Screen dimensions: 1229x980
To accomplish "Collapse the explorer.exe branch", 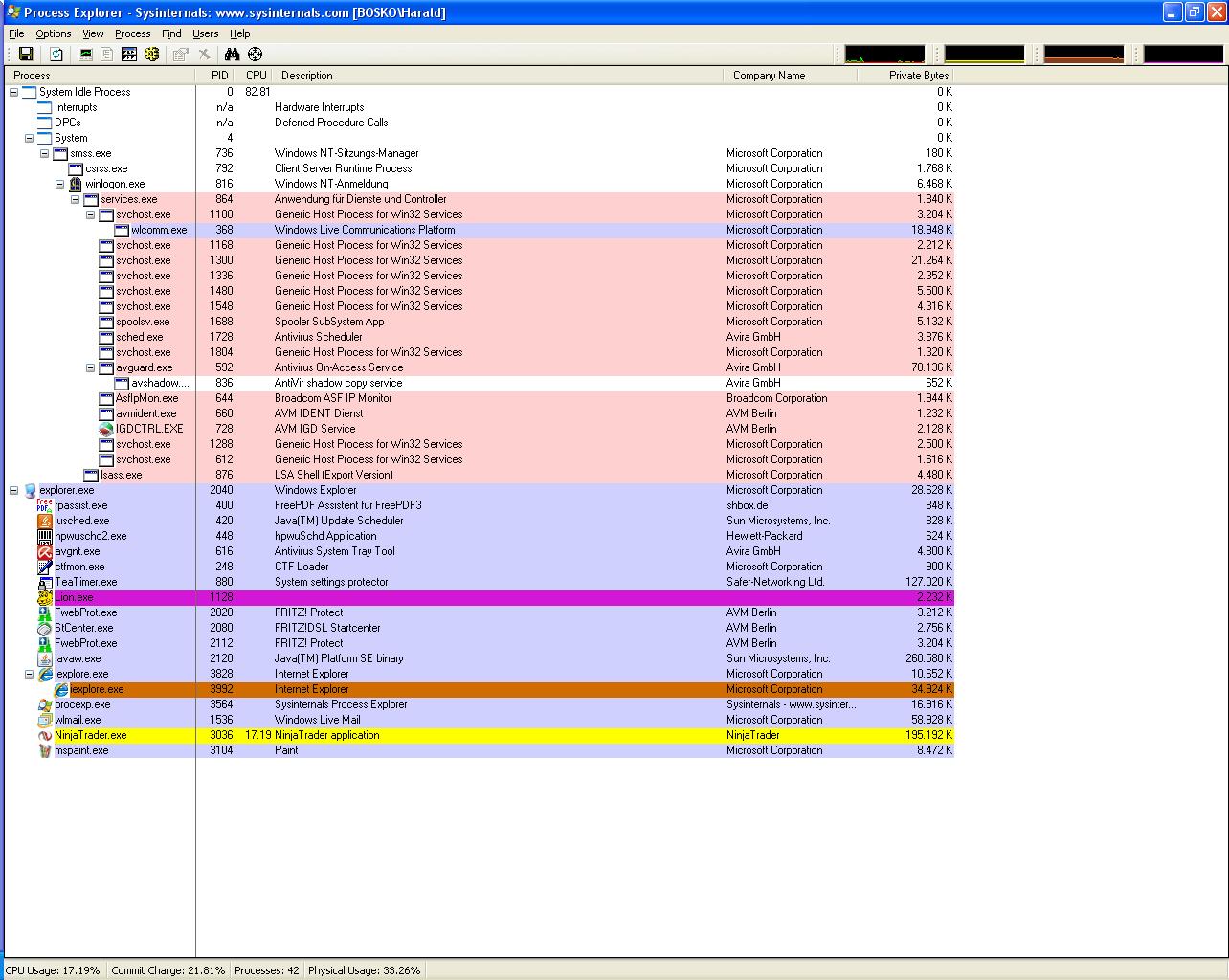I will point(13,490).
